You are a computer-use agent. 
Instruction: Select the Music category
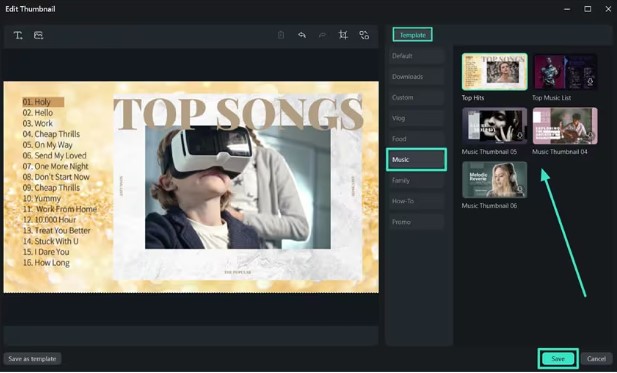(x=416, y=159)
